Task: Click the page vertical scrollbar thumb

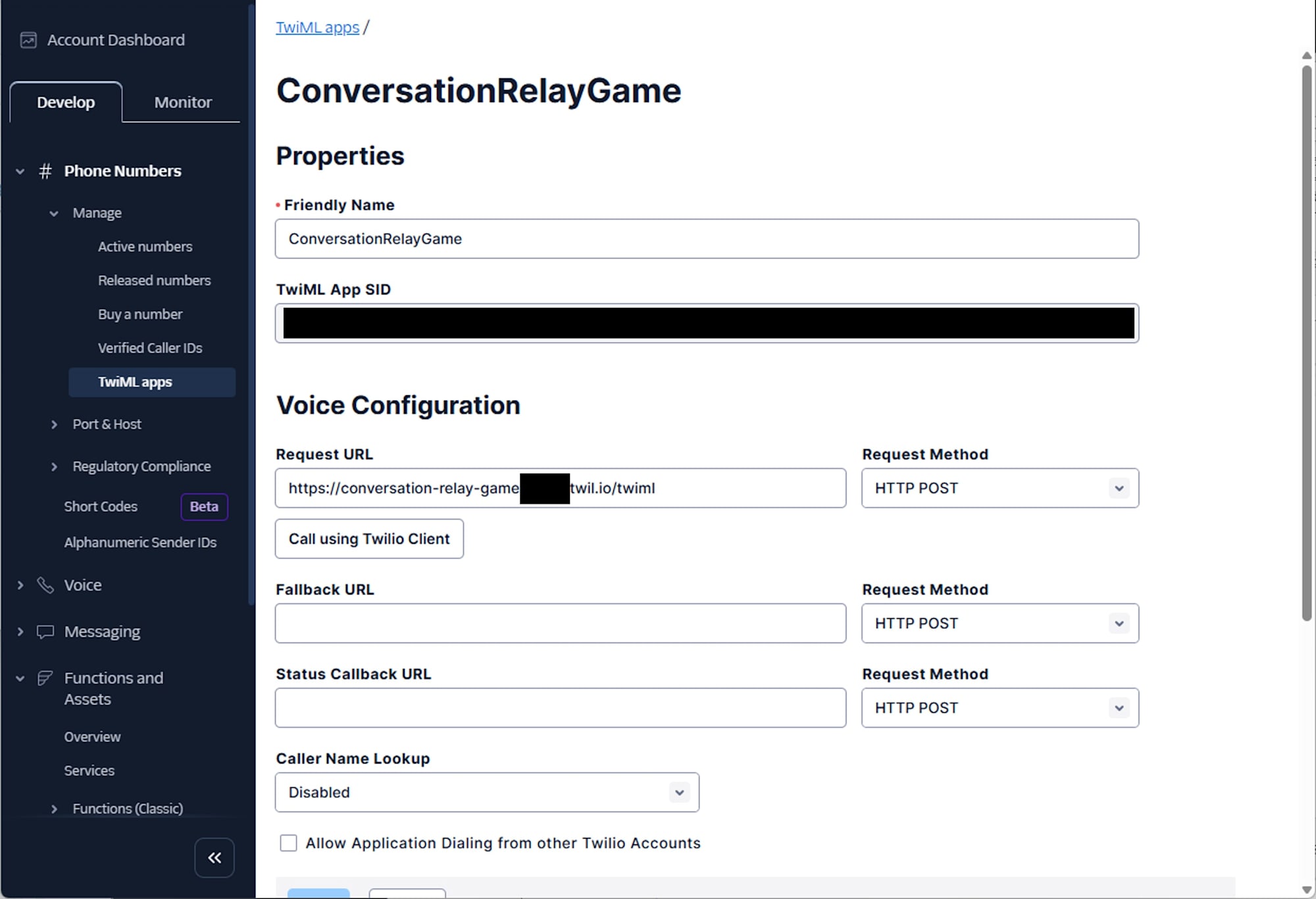Action: [x=1307, y=342]
